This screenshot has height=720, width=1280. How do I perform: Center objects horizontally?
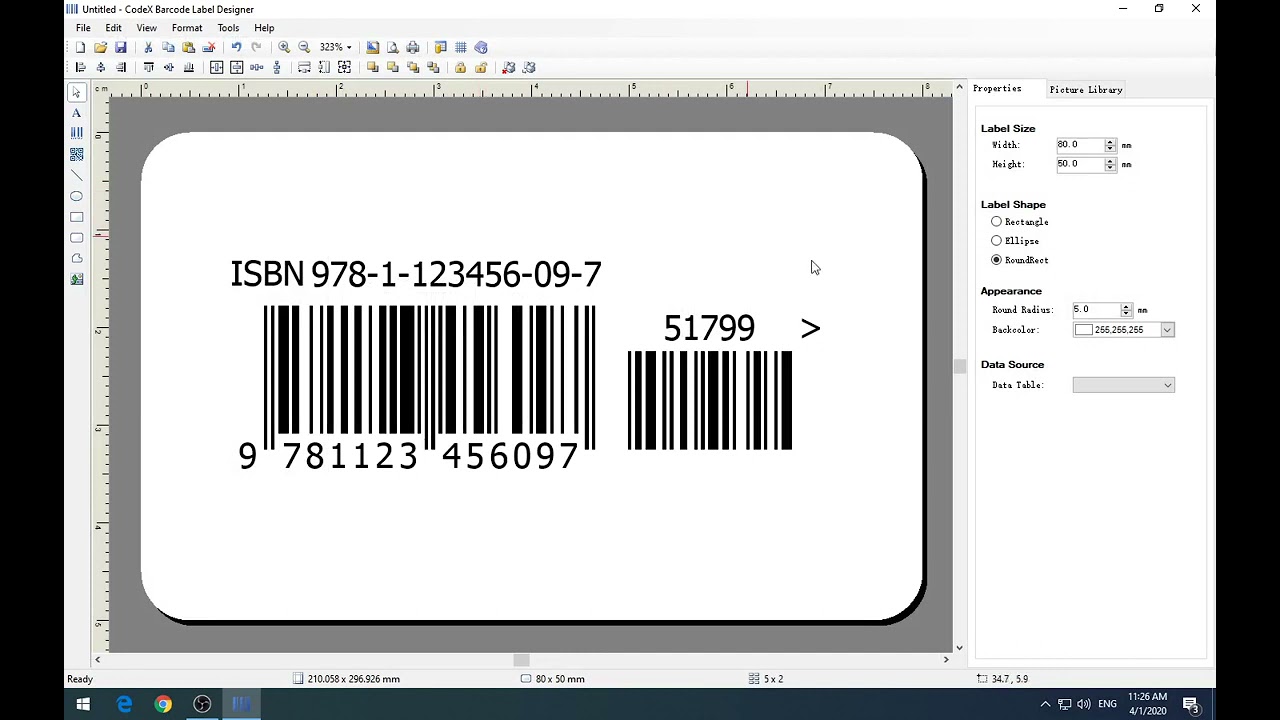(100, 67)
